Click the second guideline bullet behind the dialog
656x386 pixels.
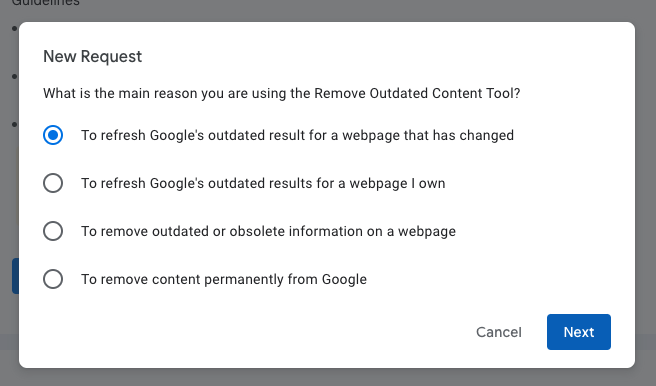pos(15,77)
